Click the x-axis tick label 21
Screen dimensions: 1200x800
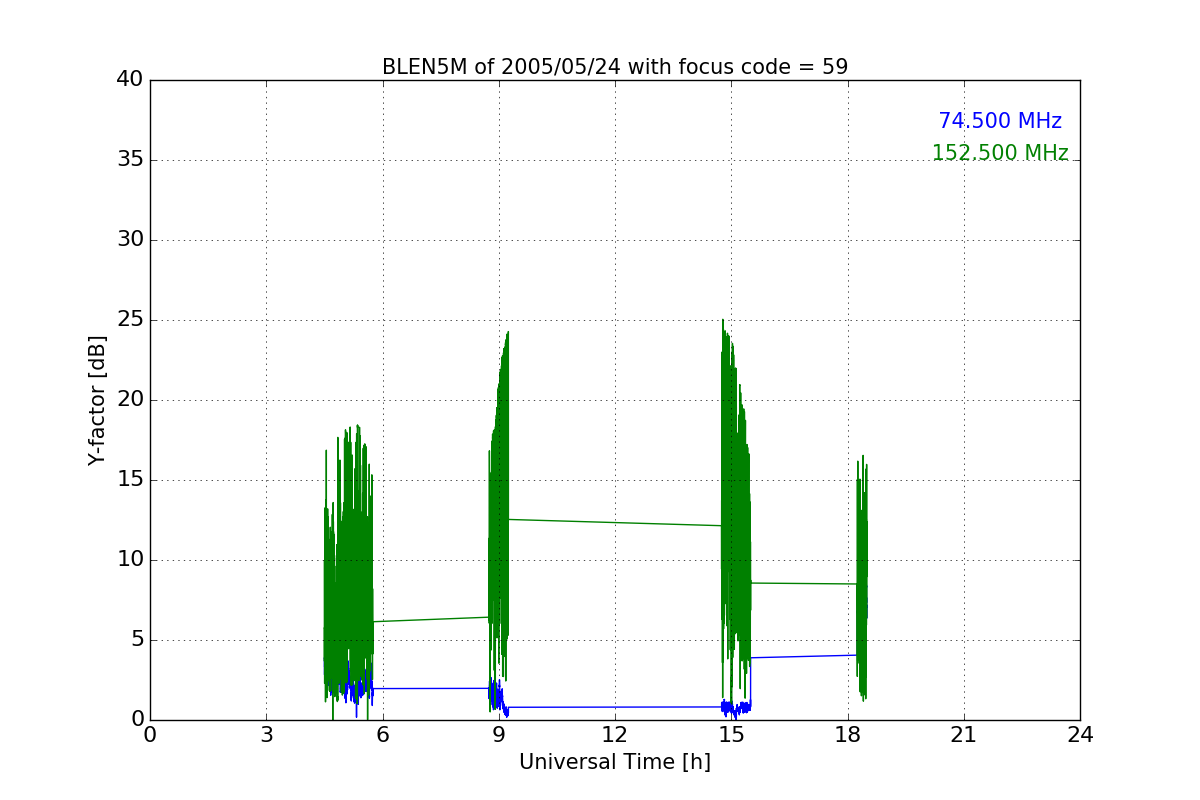click(x=964, y=735)
